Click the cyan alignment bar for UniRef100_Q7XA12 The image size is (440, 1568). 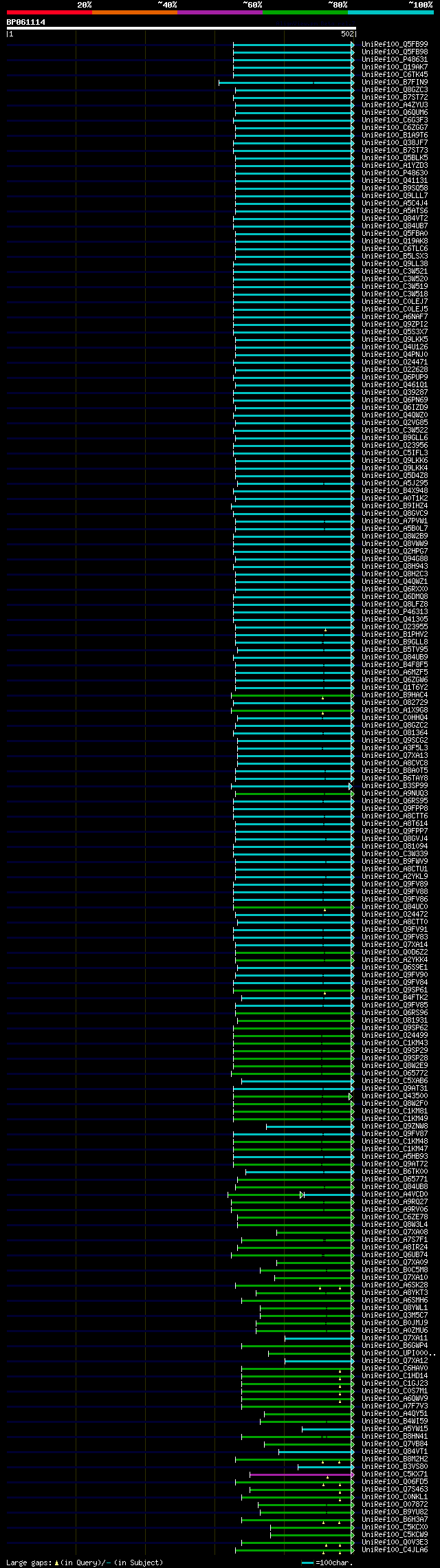[x=319, y=1361]
